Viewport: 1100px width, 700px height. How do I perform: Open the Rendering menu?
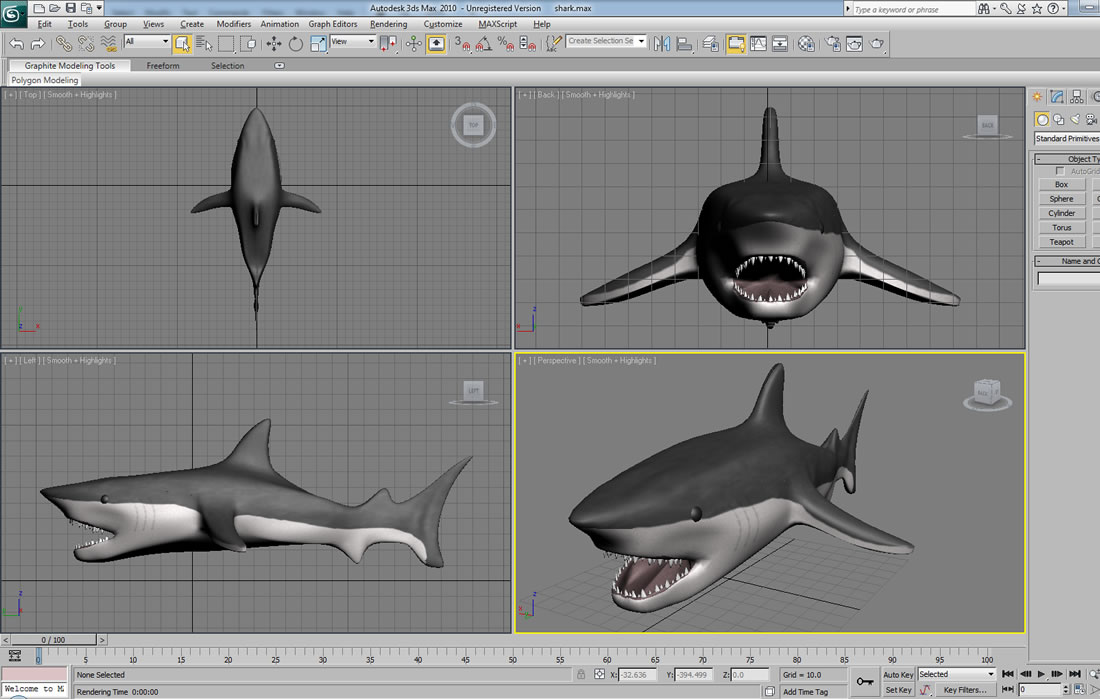pyautogui.click(x=388, y=24)
